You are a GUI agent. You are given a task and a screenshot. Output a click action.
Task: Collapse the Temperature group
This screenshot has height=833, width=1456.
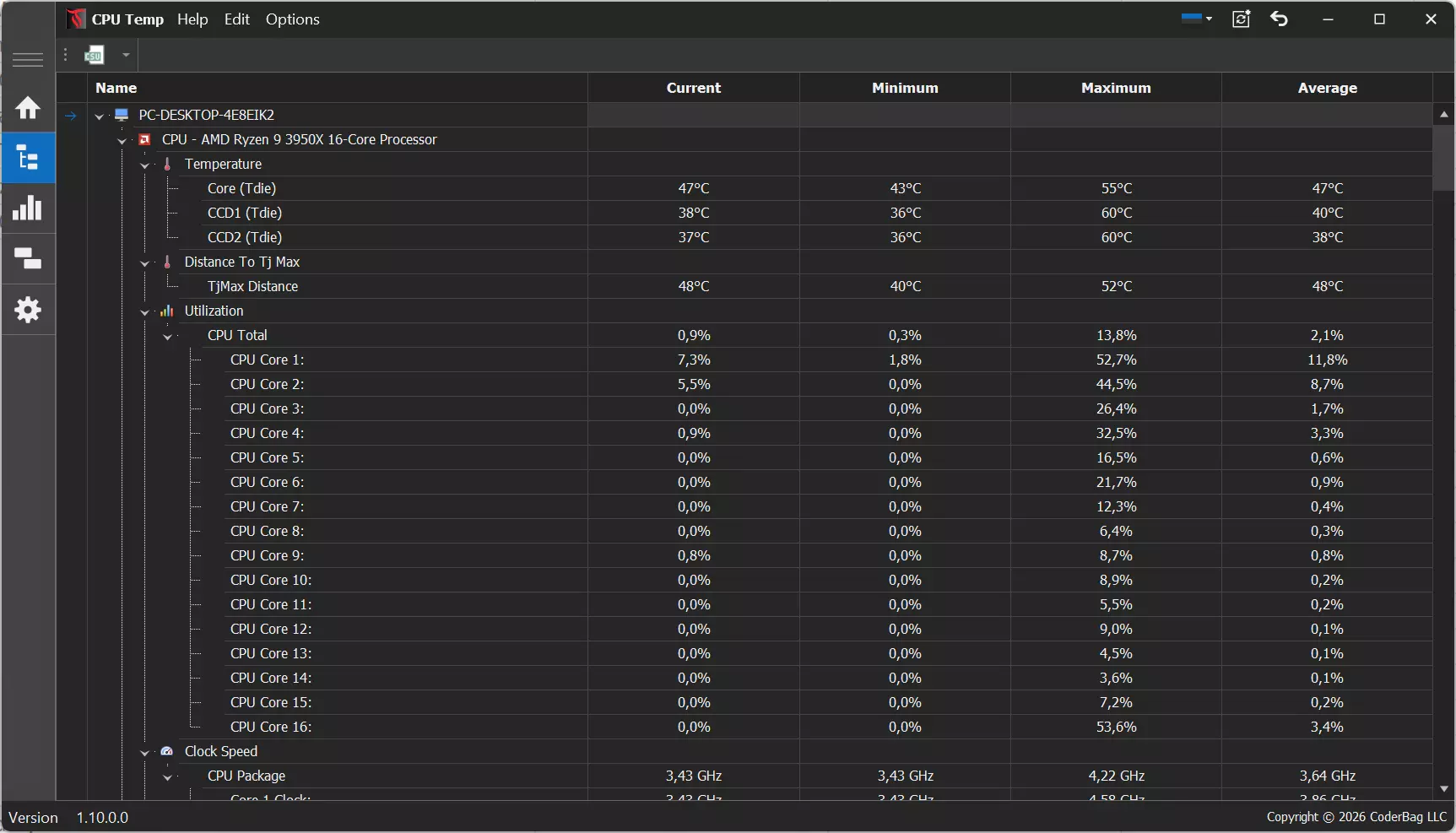[x=145, y=165]
